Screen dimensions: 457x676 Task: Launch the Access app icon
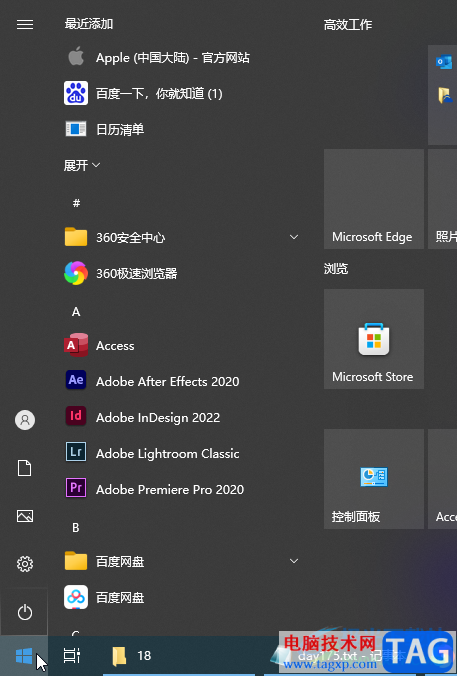(x=76, y=345)
